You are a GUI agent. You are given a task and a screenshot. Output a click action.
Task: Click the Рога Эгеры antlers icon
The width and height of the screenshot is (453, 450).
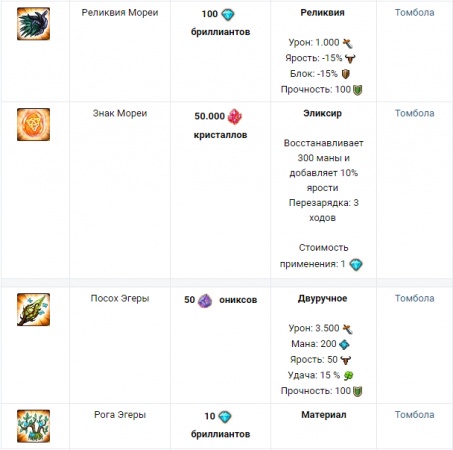click(33, 426)
